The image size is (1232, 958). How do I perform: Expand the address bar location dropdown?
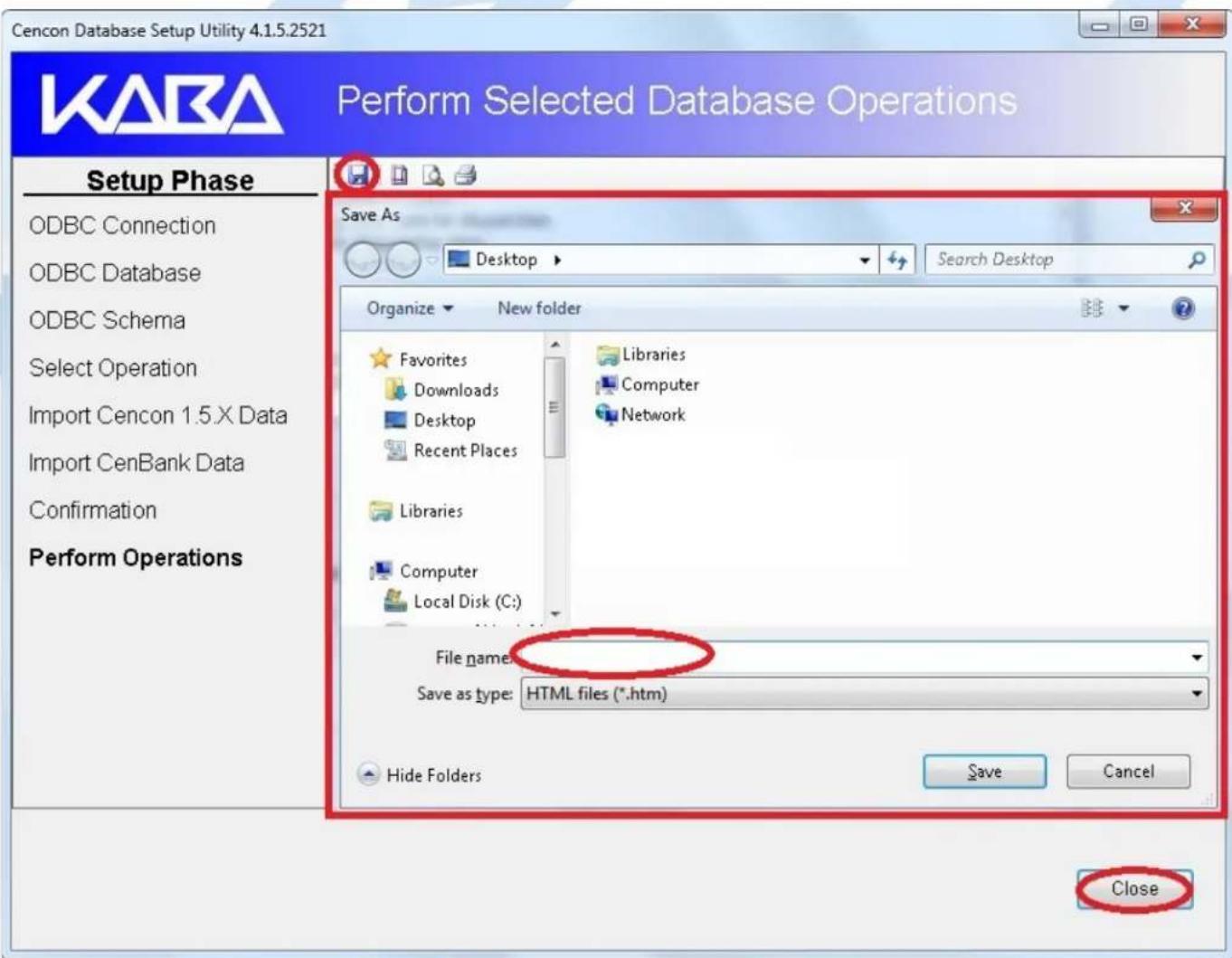pos(865,261)
